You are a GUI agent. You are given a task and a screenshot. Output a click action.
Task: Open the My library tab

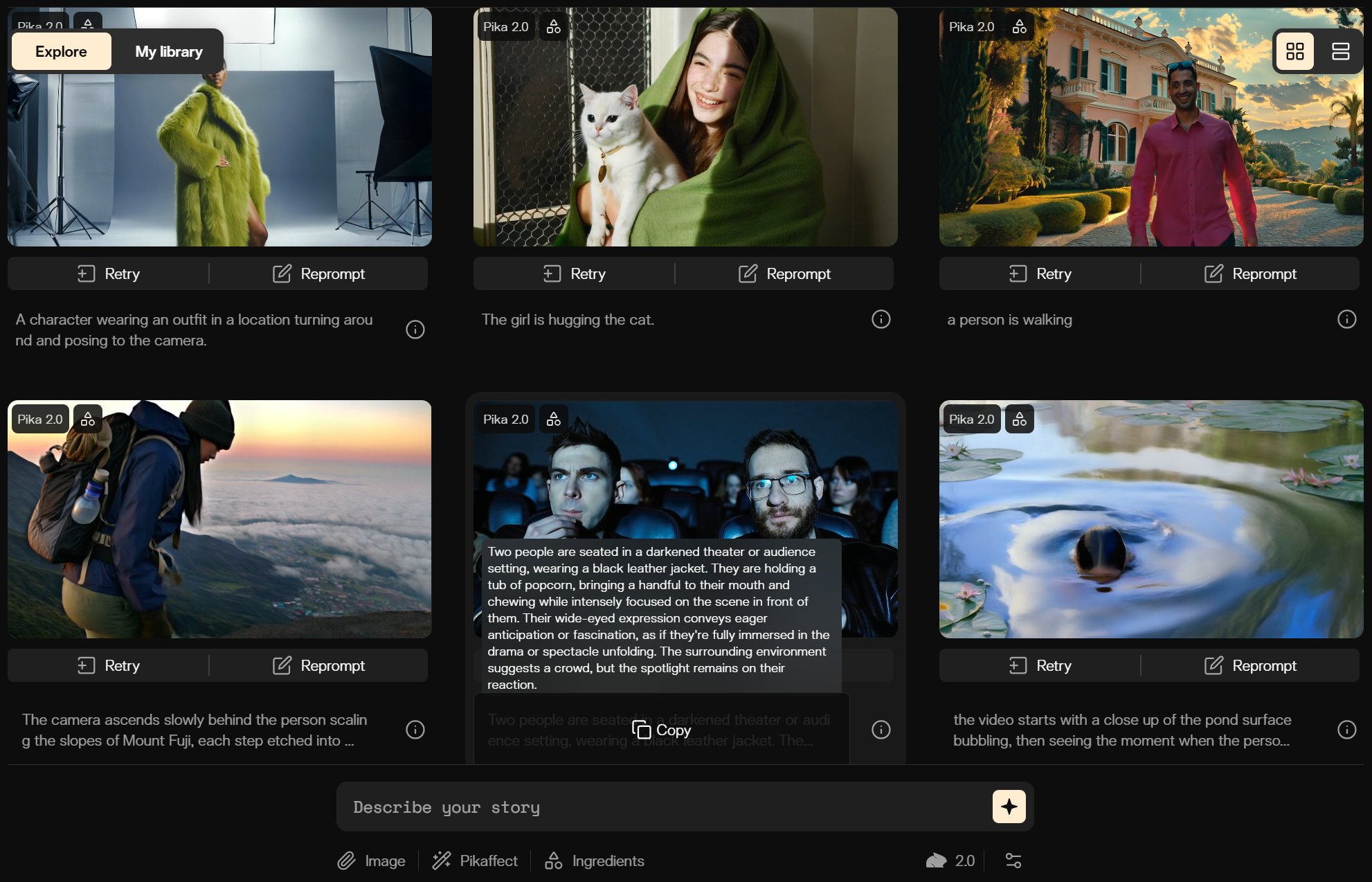pos(169,52)
